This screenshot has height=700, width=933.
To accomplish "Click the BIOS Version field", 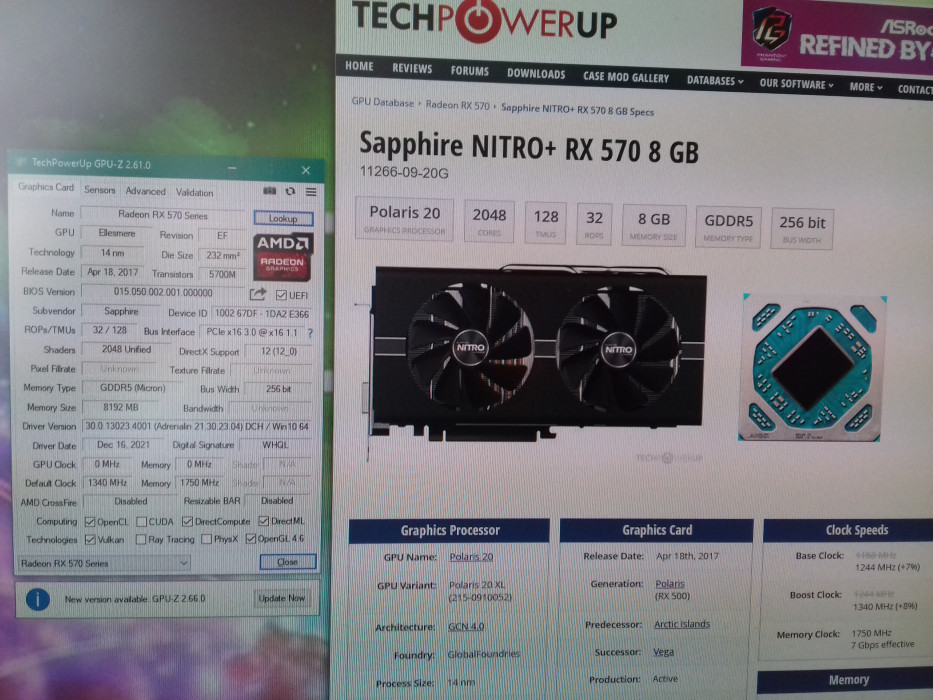I will [163, 292].
